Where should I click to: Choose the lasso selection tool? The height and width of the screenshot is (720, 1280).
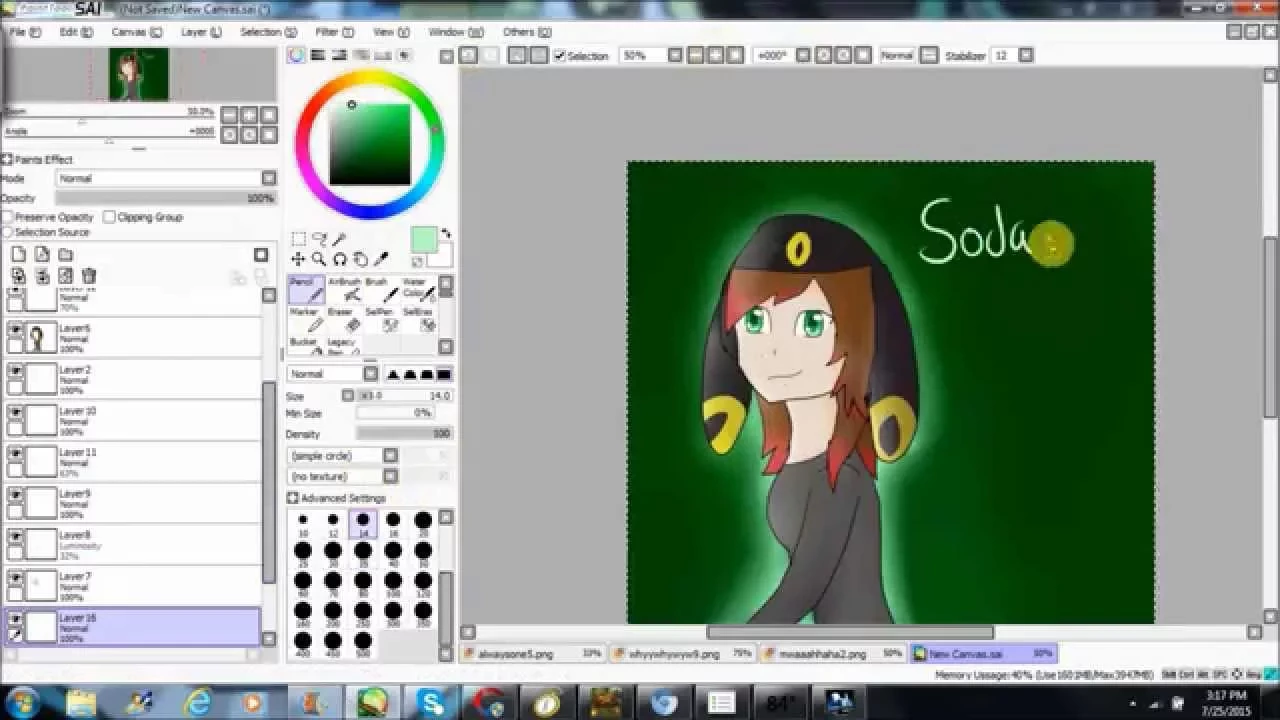tap(319, 239)
